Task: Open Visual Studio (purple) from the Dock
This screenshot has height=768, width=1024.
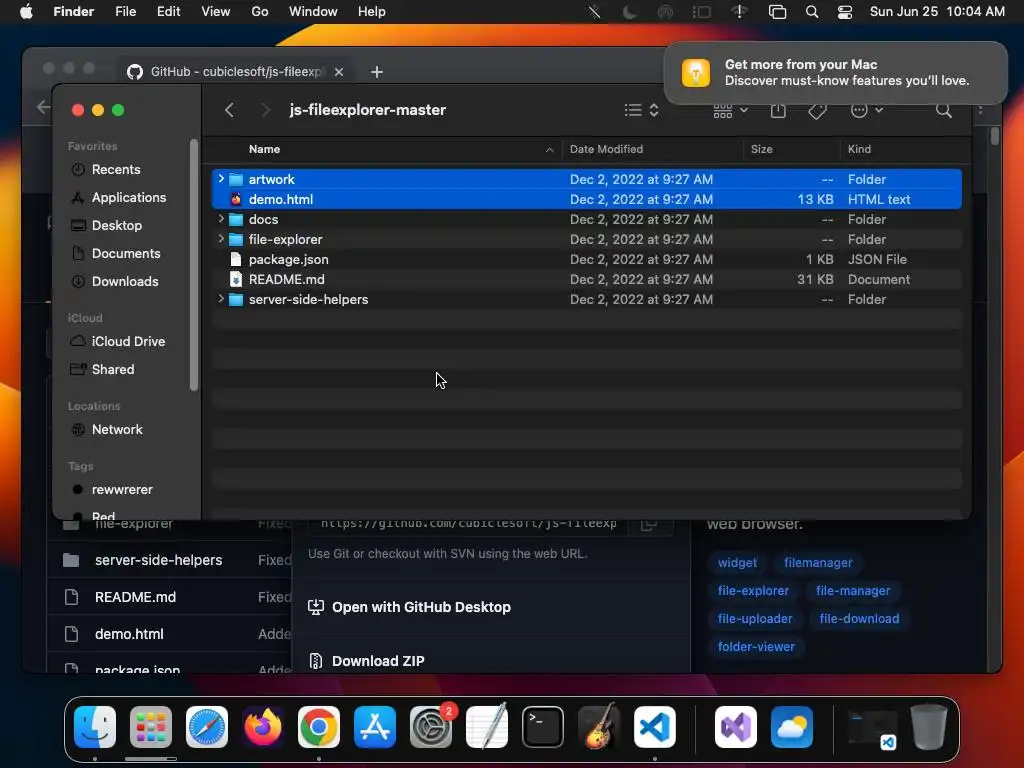Action: pos(736,727)
